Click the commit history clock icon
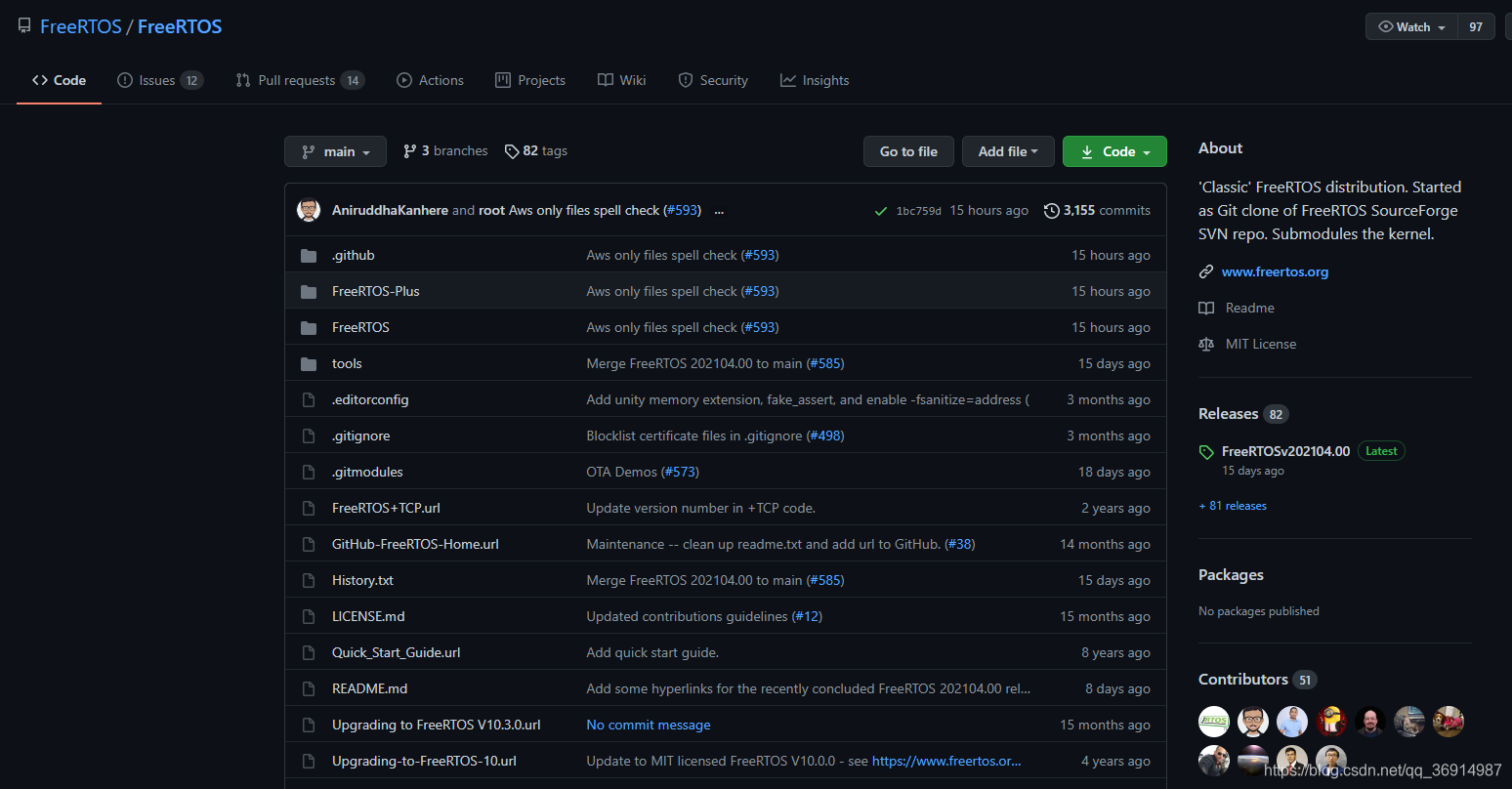This screenshot has width=1512, height=789. (x=1052, y=211)
